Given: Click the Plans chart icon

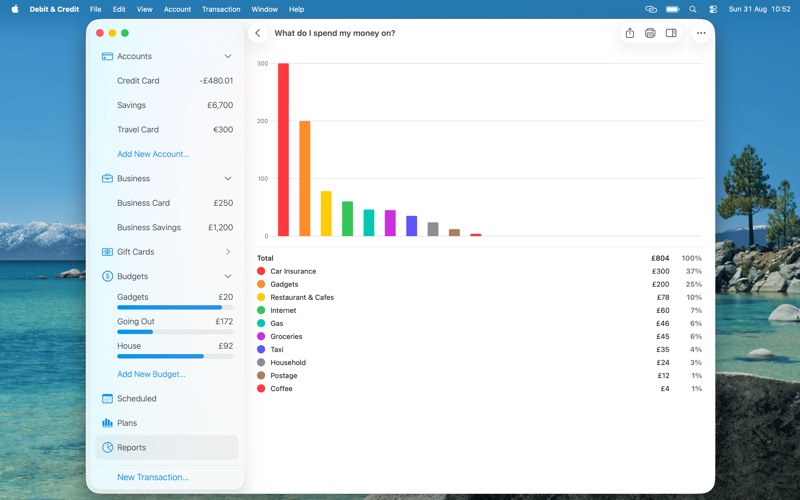Looking at the screenshot, I should click(x=107, y=423).
